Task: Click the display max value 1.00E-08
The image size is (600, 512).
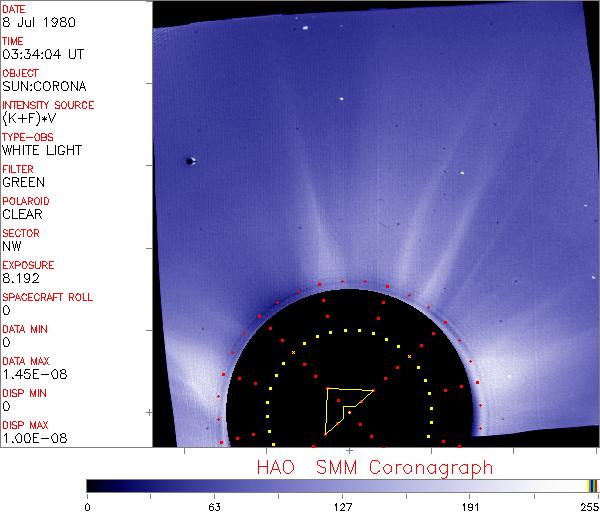Action: (31, 438)
